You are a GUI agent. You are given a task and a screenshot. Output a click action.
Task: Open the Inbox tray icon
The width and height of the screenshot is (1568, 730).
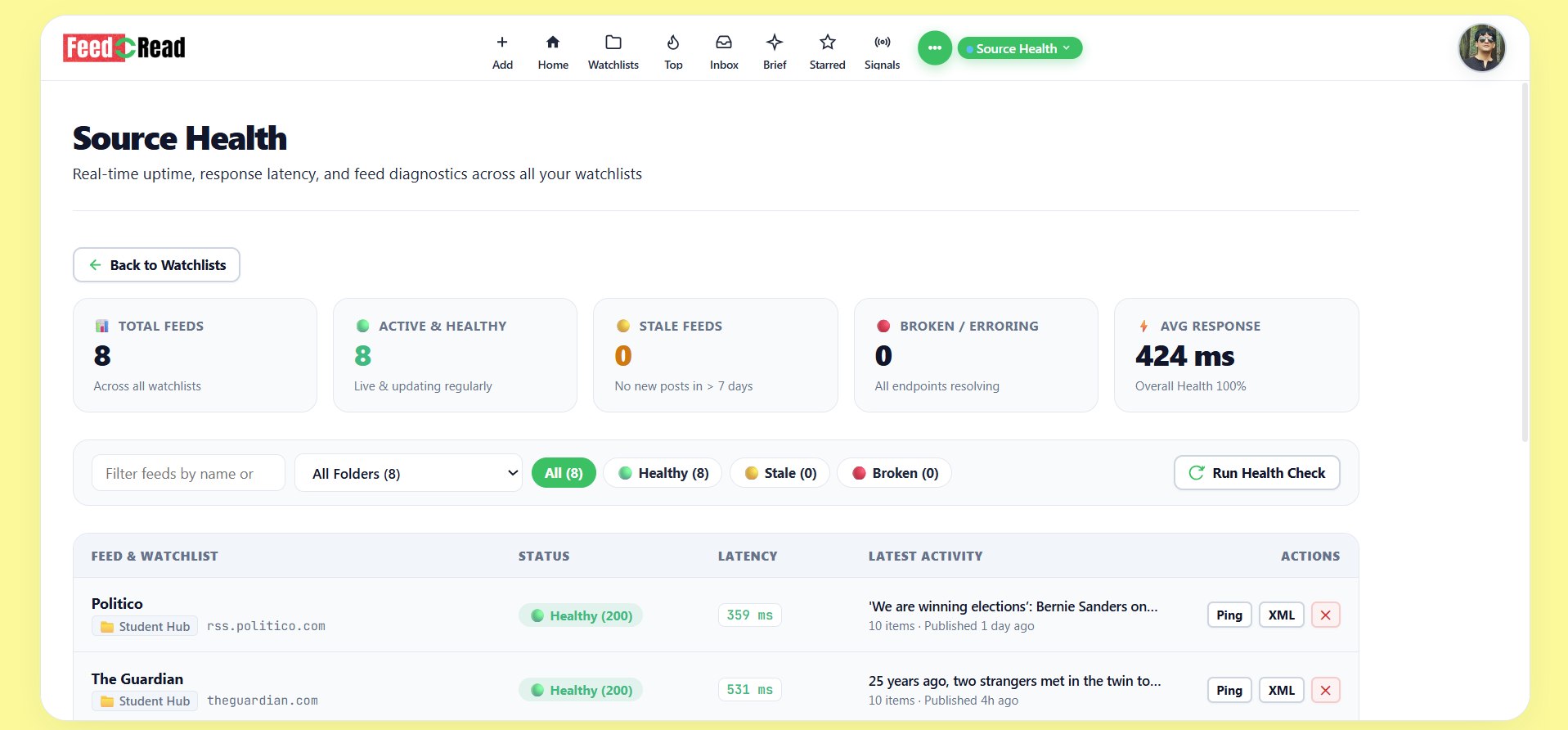coord(724,43)
